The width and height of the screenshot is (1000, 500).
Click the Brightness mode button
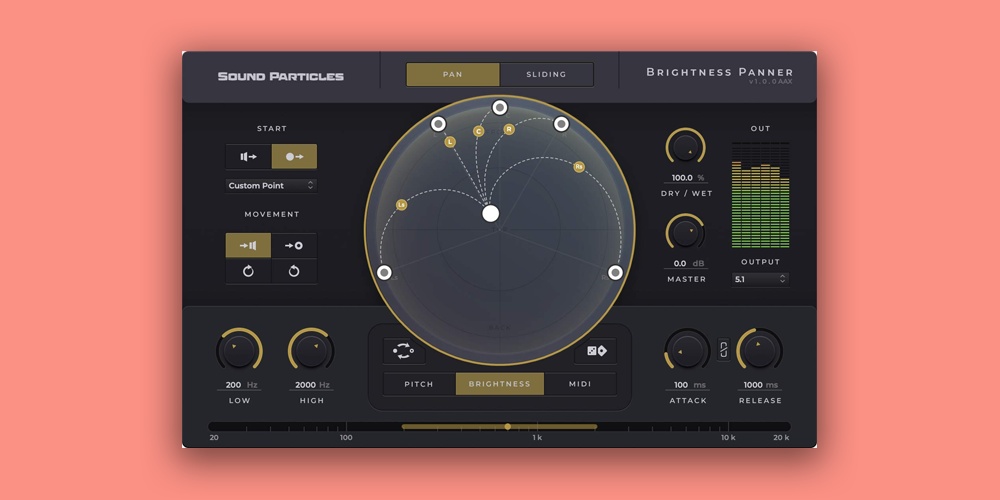(500, 384)
